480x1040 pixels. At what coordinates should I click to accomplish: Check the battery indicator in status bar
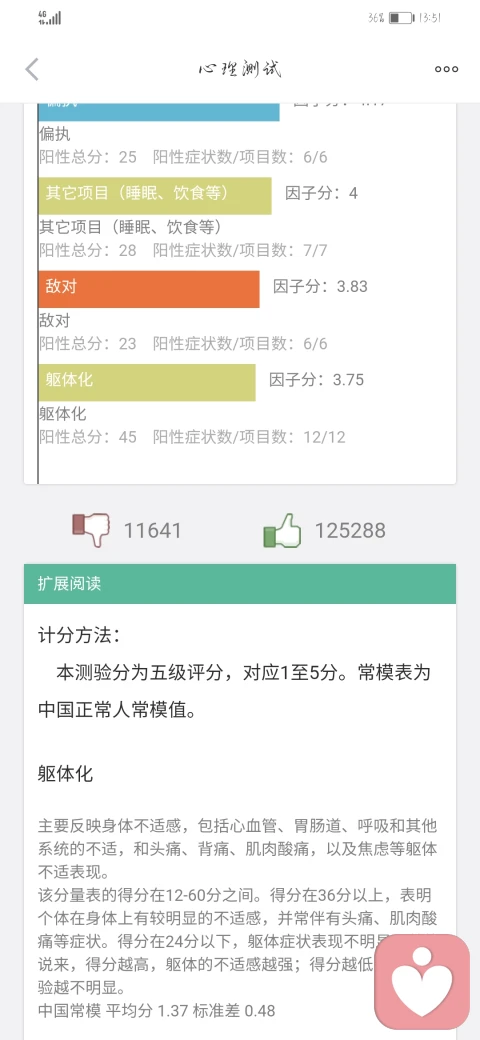click(400, 18)
